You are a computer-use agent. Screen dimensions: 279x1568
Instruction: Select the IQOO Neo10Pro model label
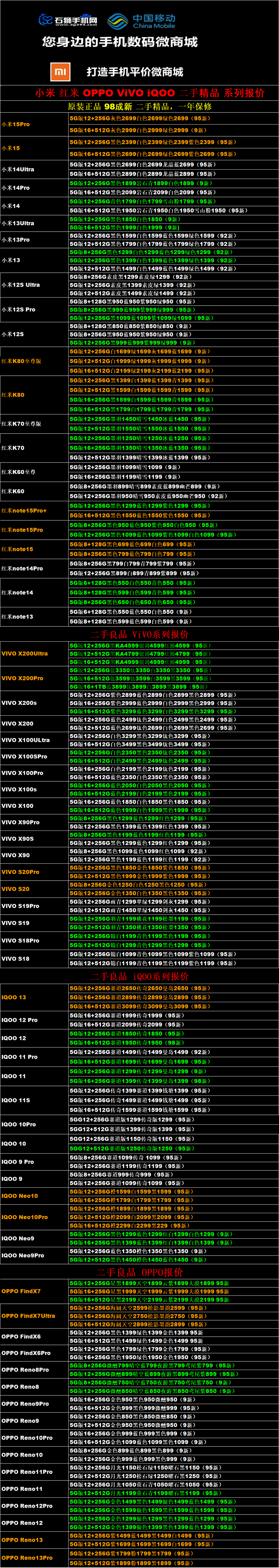(x=24, y=1217)
